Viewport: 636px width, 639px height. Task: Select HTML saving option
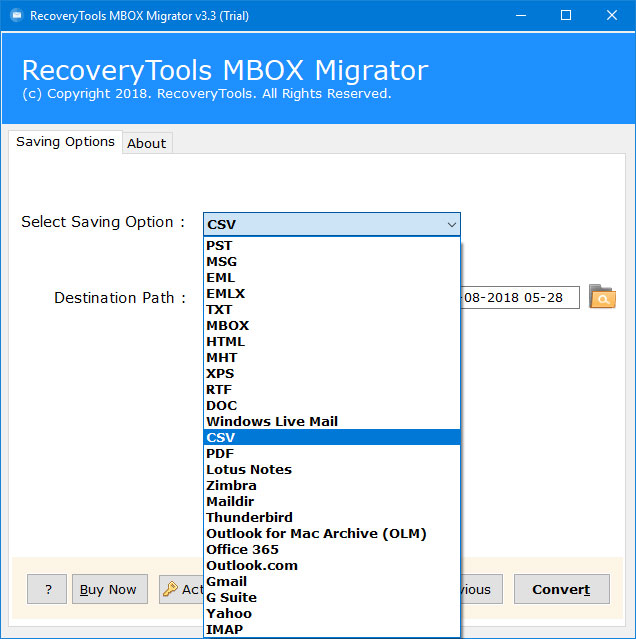click(x=332, y=341)
